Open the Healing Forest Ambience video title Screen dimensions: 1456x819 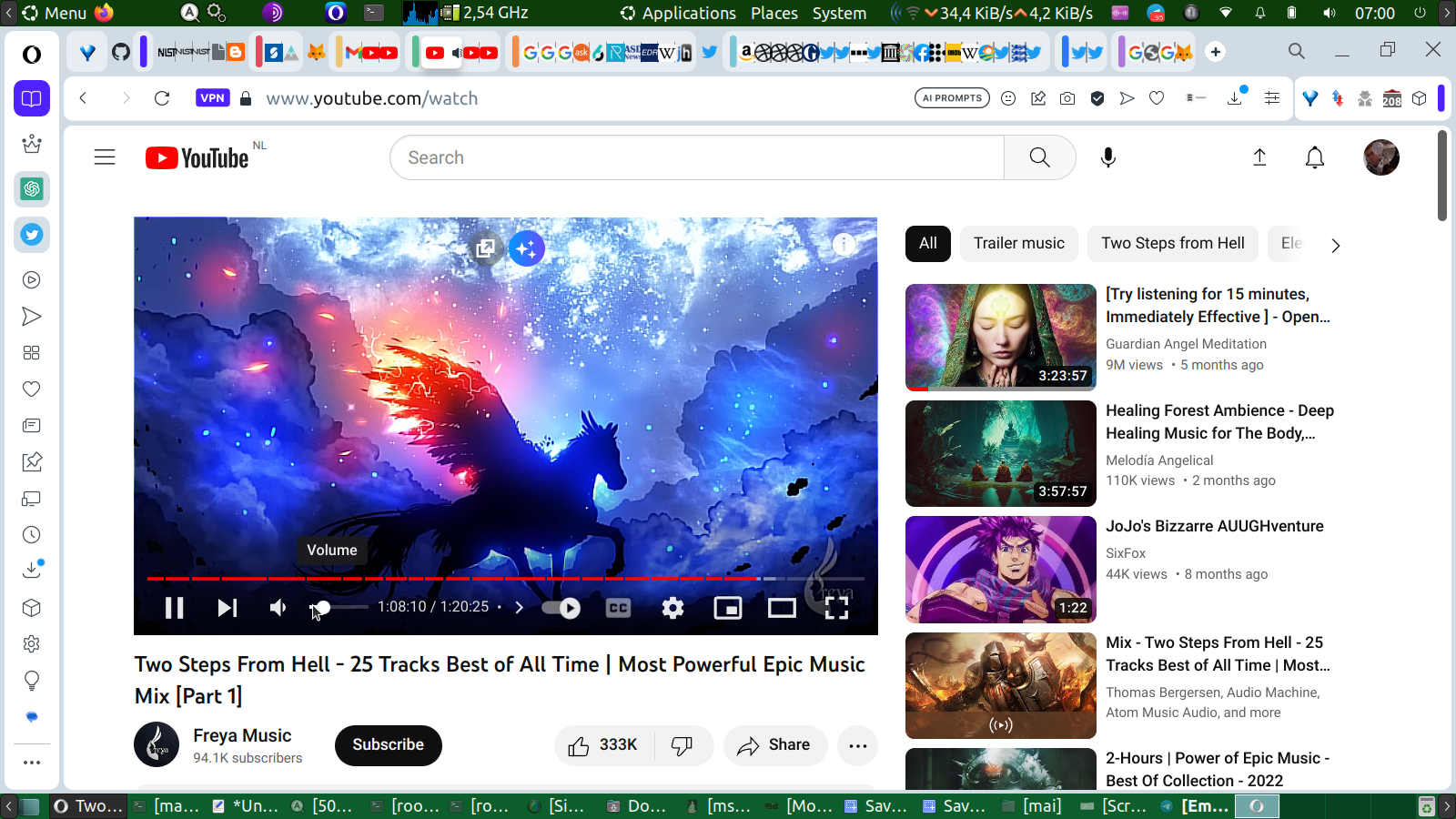coord(1219,422)
